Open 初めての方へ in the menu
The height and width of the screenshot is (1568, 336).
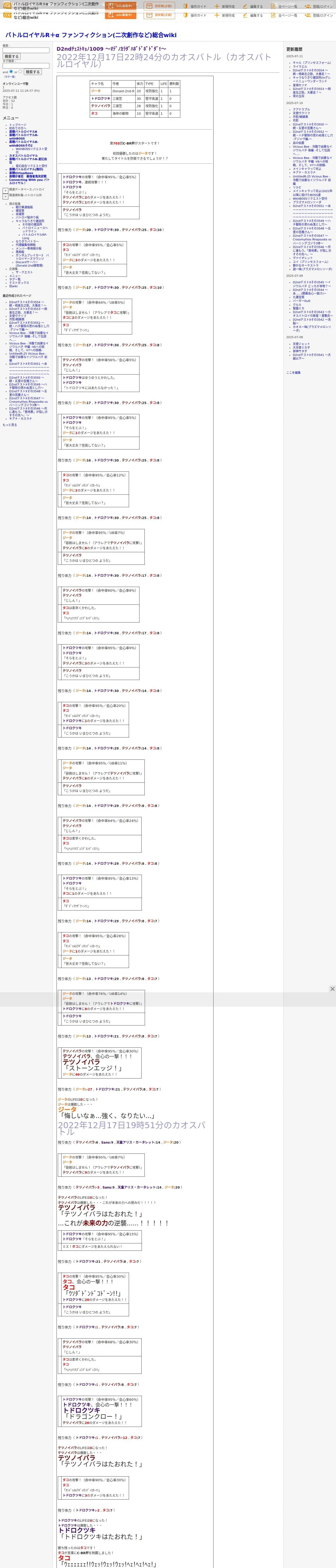[18, 128]
